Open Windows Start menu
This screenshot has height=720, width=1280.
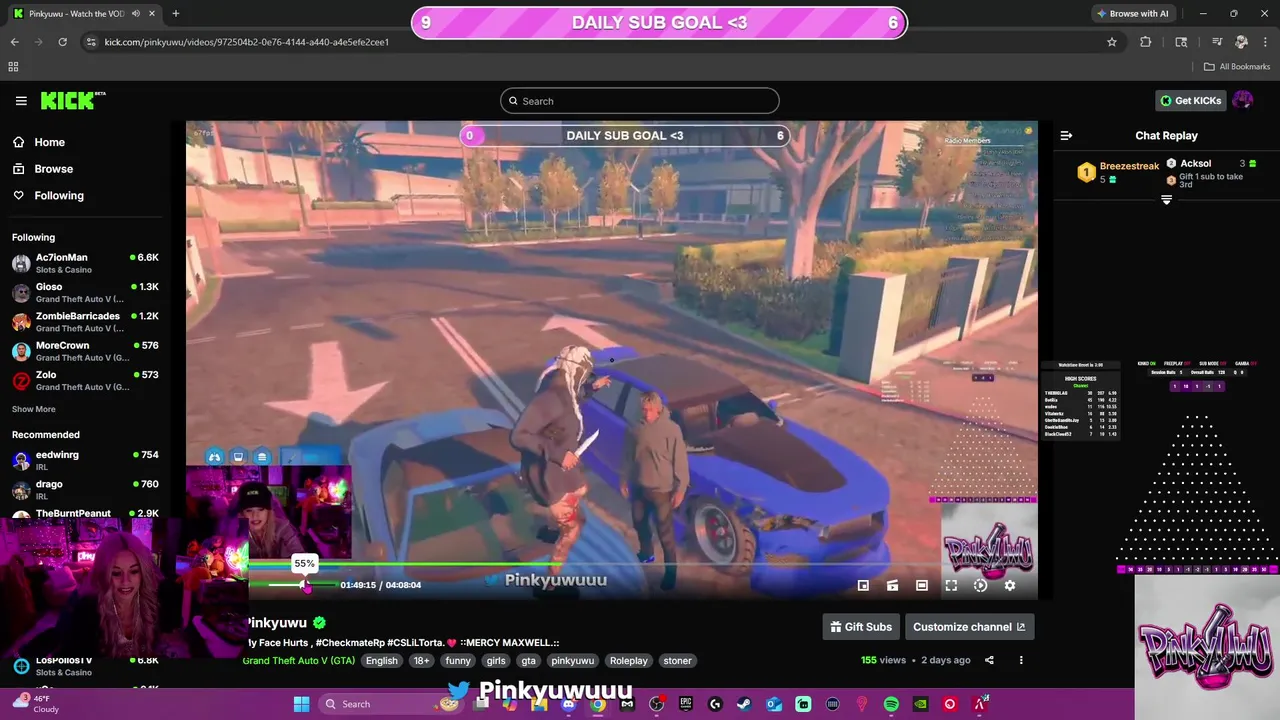click(x=302, y=704)
